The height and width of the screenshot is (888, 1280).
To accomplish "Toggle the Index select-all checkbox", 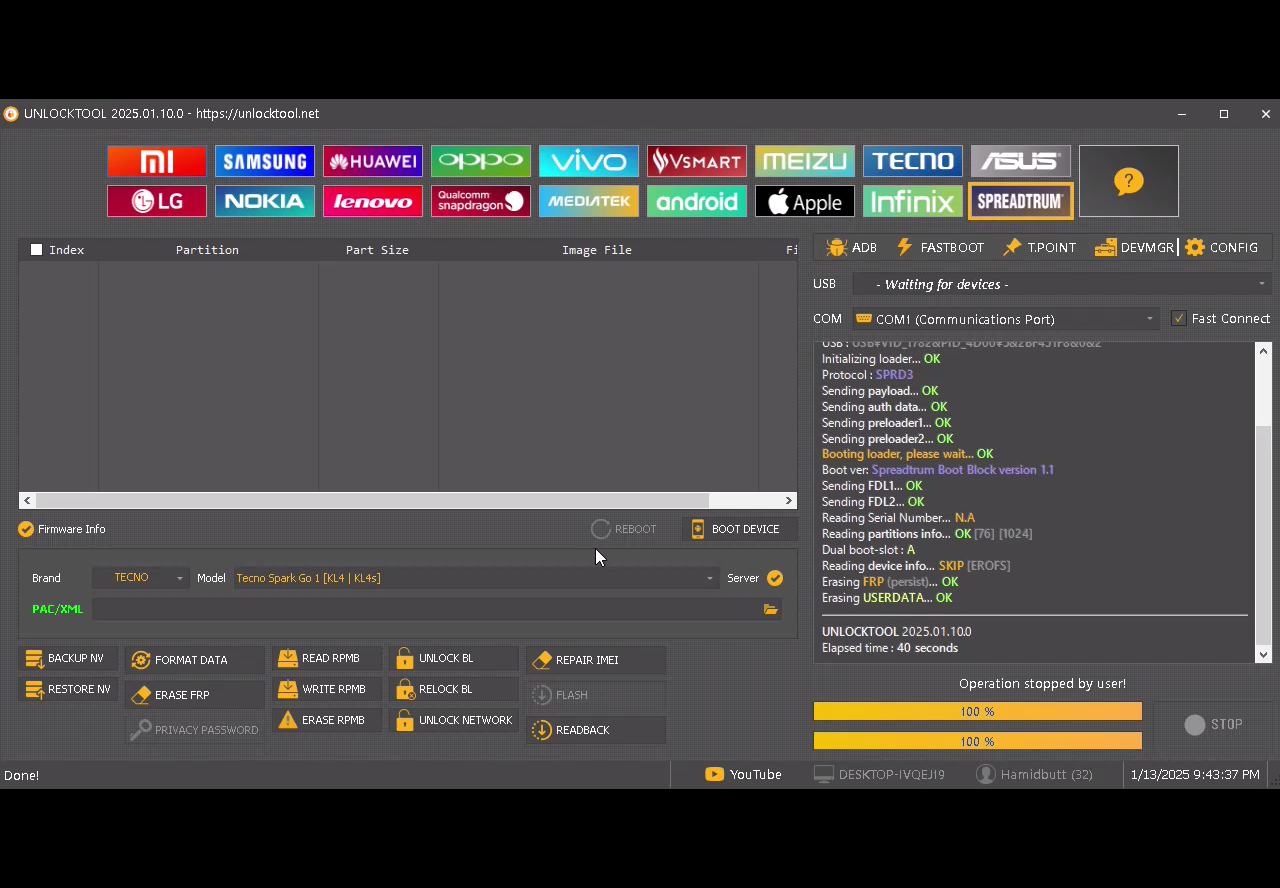I will [x=37, y=250].
